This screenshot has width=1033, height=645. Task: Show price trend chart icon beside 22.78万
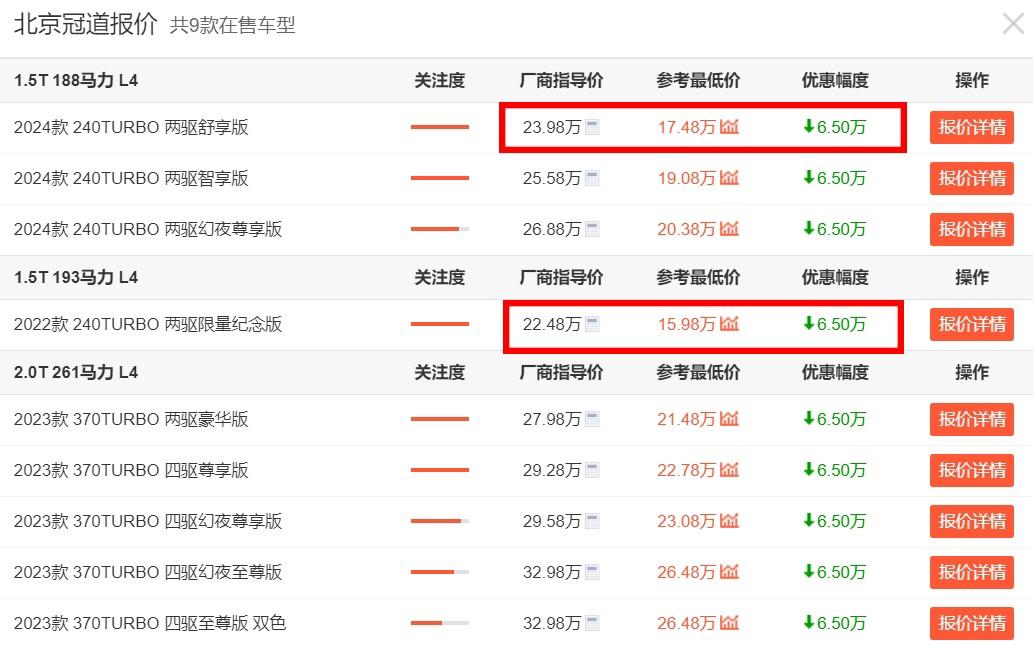pos(729,469)
